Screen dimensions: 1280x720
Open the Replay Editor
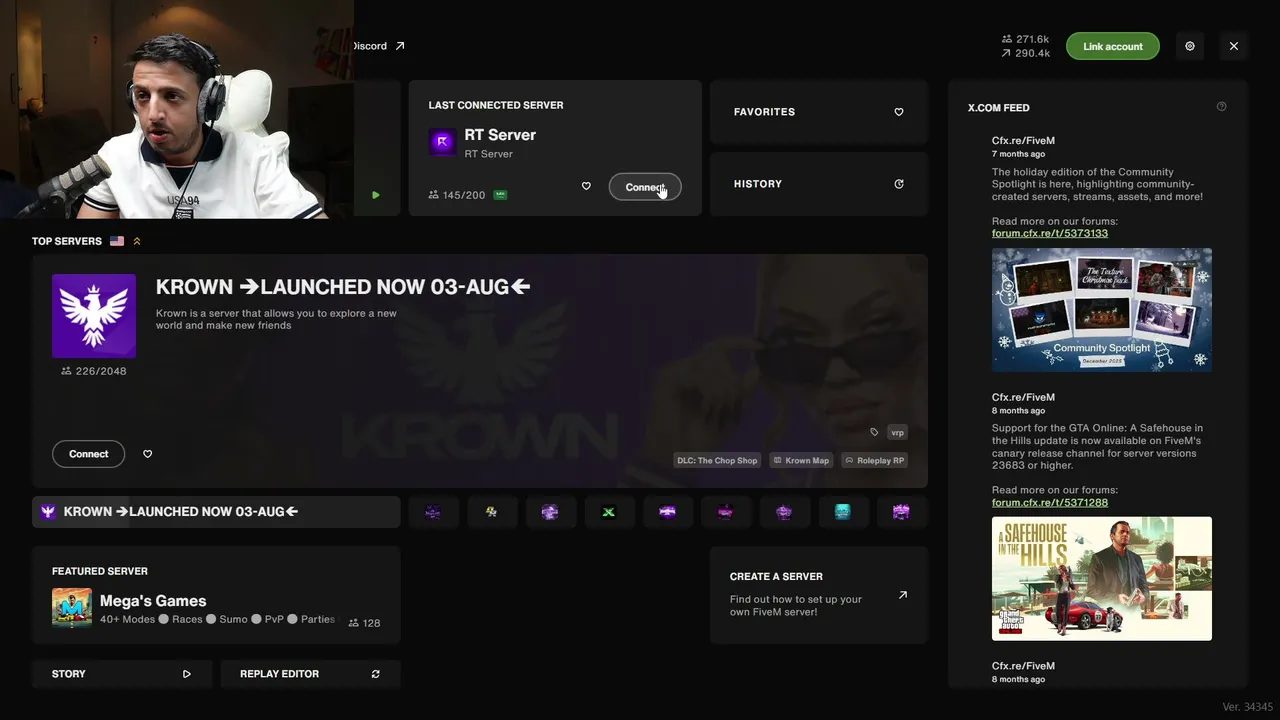(x=310, y=674)
